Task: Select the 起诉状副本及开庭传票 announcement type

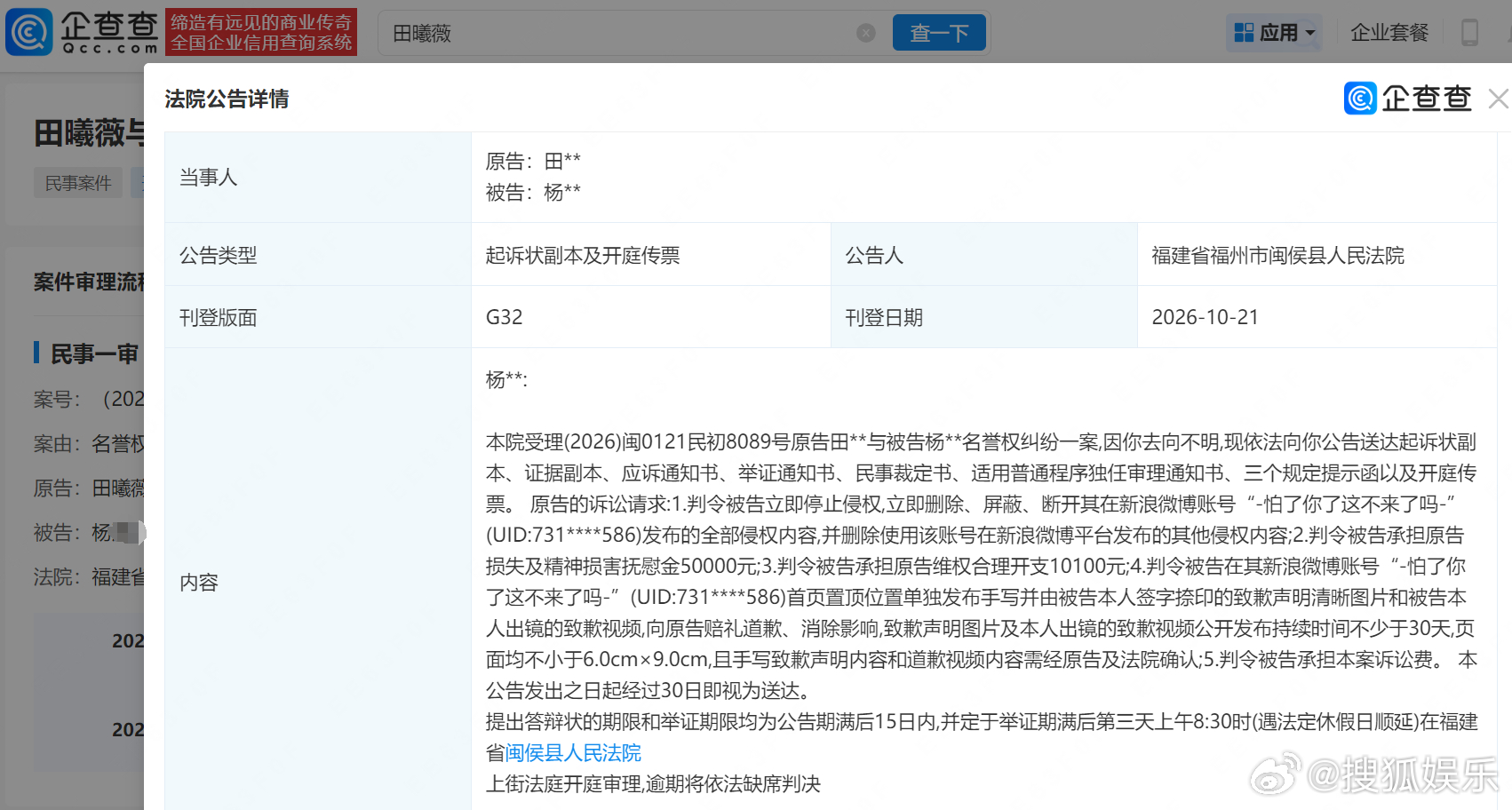Action: tap(583, 256)
